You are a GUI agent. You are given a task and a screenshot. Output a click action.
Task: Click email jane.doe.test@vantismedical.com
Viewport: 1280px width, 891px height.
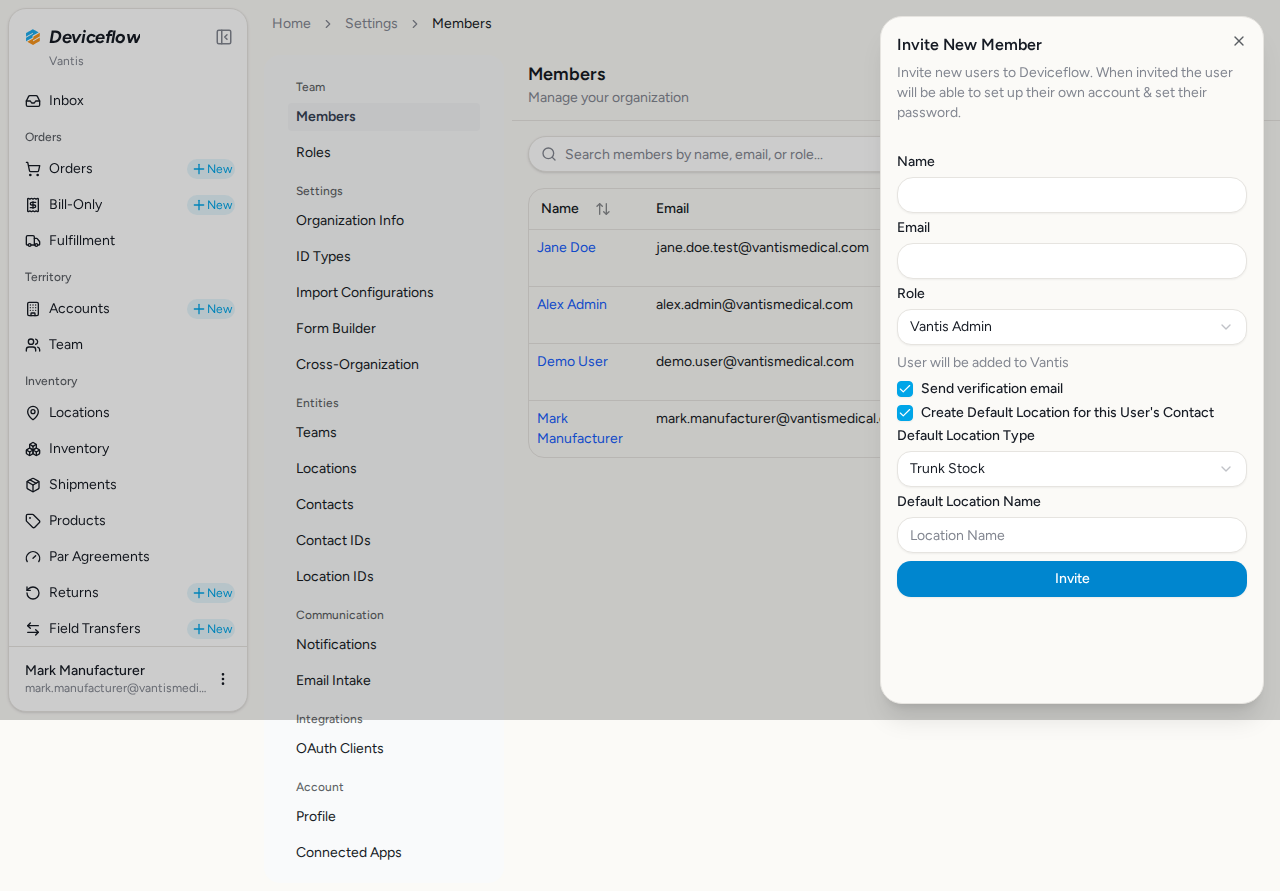pos(762,248)
